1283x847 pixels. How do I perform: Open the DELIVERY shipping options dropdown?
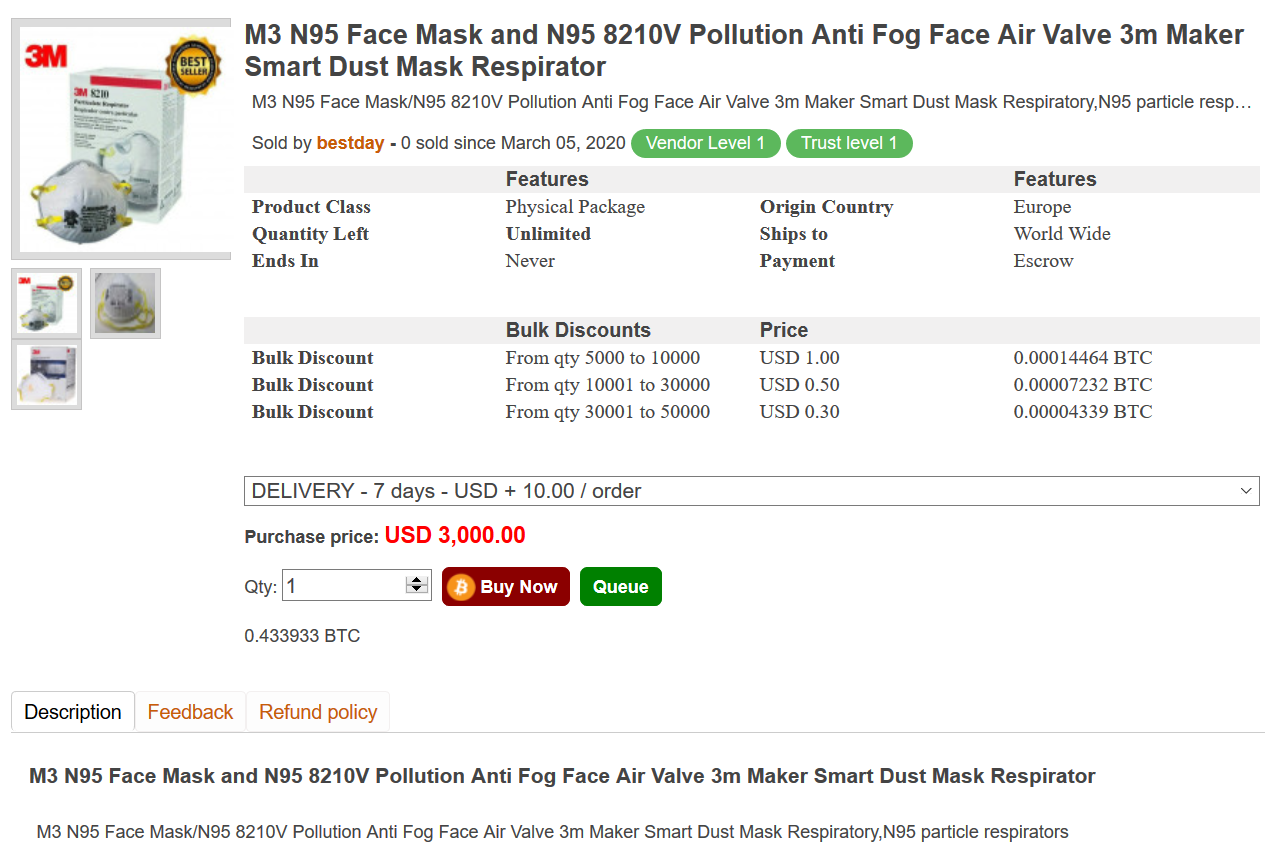pos(740,491)
